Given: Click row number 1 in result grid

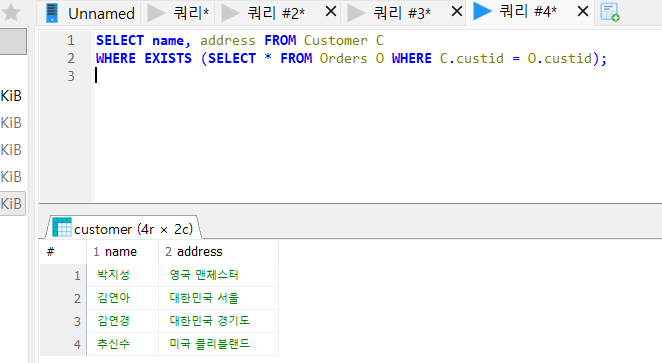Looking at the screenshot, I should coord(63,276).
